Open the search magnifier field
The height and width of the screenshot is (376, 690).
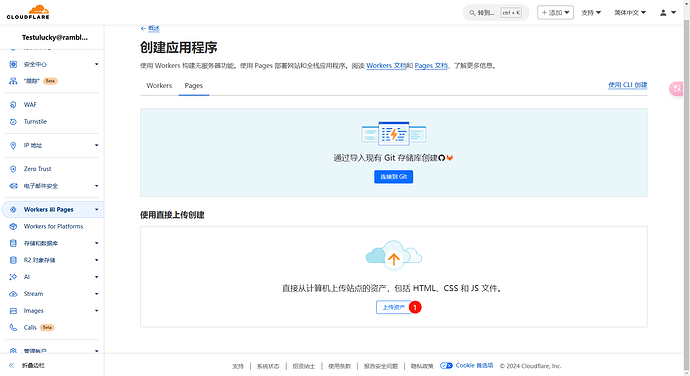(495, 13)
